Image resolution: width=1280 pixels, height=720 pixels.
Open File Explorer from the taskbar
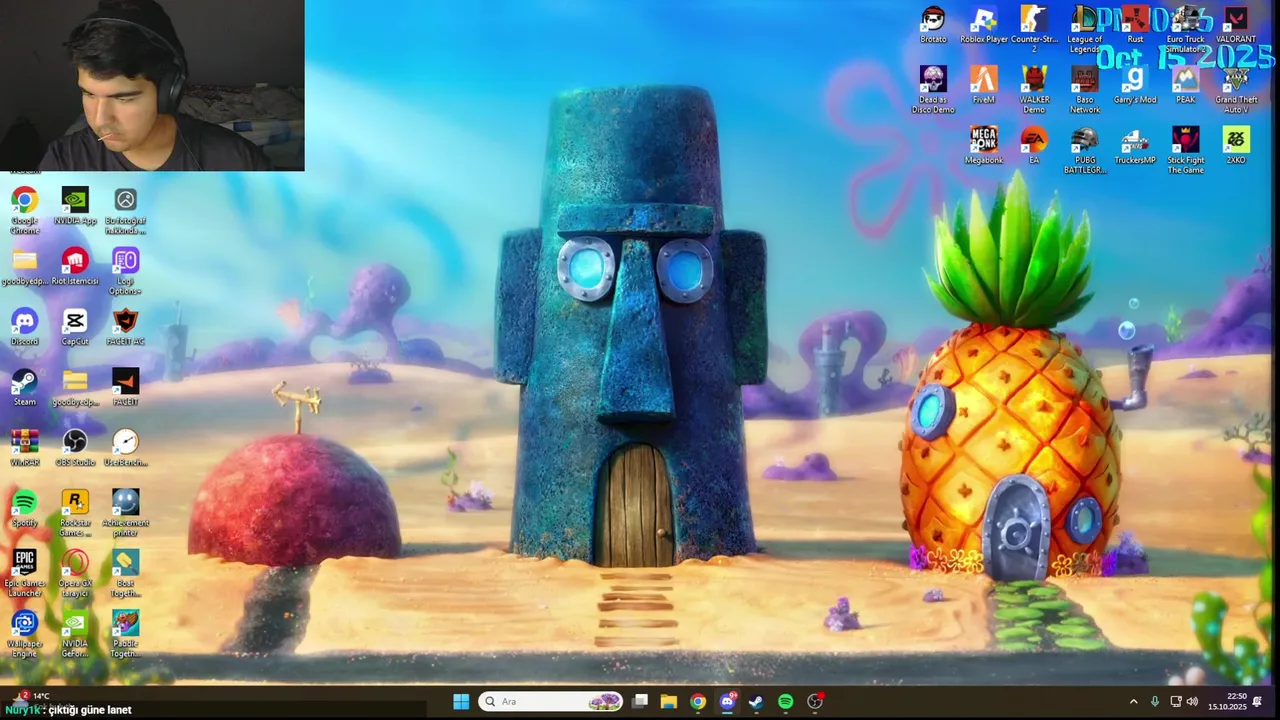669,702
